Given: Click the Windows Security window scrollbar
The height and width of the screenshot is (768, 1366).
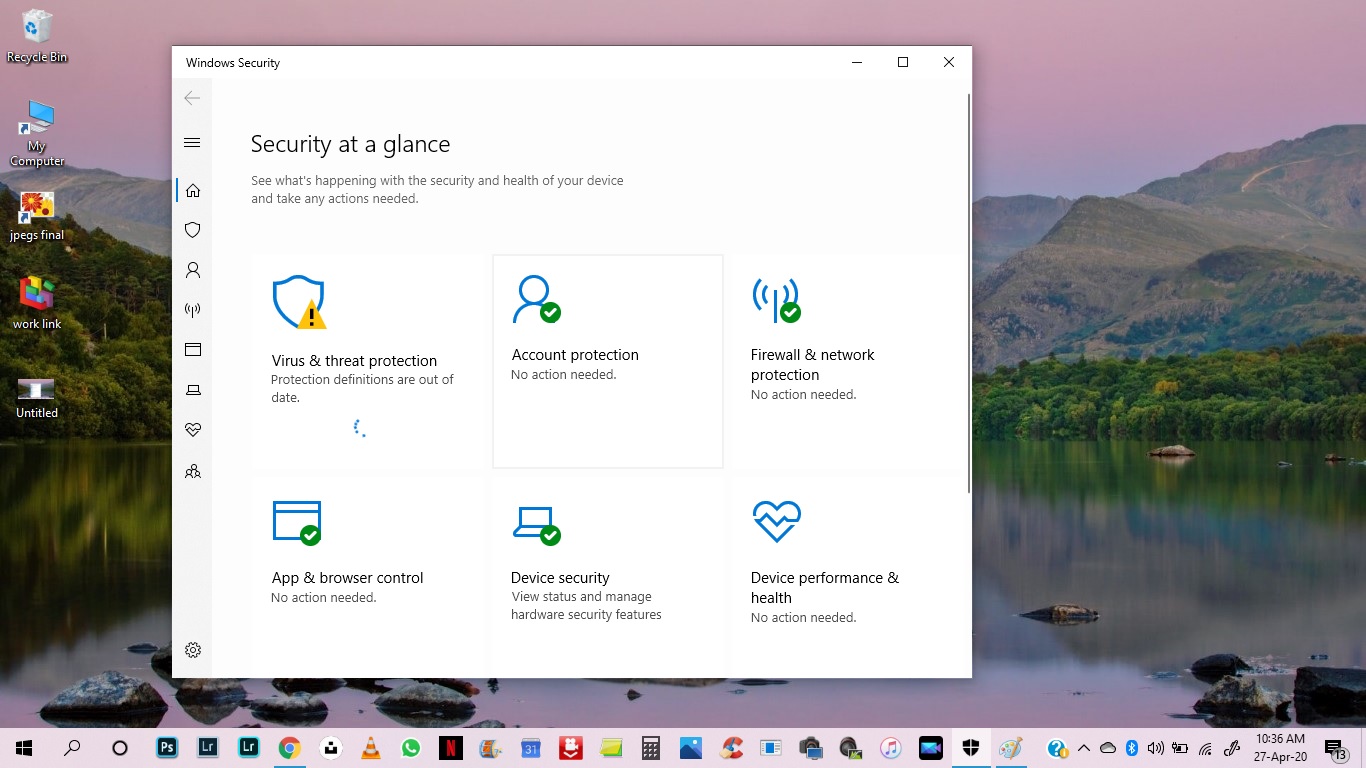Looking at the screenshot, I should coord(968,293).
